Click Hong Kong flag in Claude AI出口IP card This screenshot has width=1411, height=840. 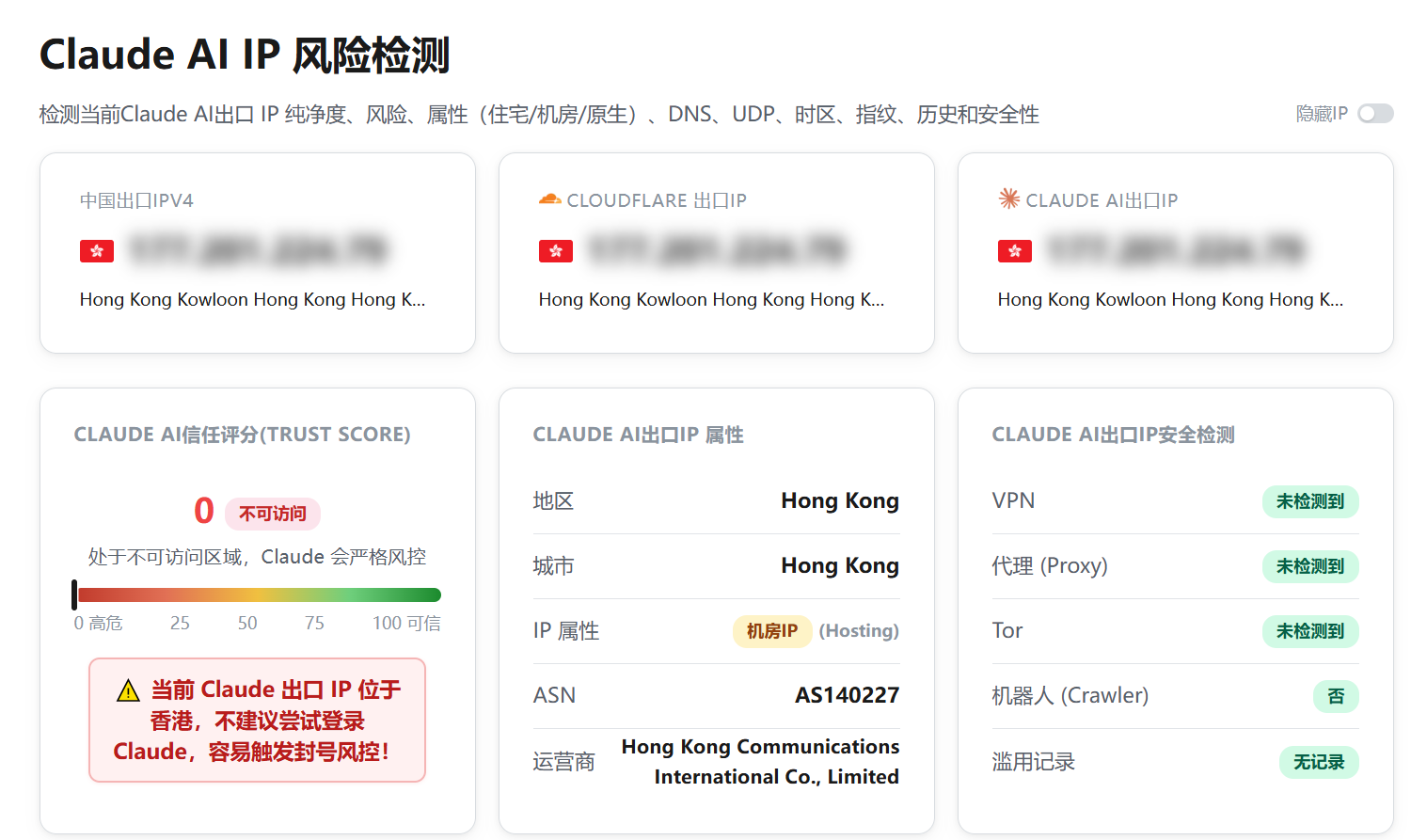point(1015,251)
